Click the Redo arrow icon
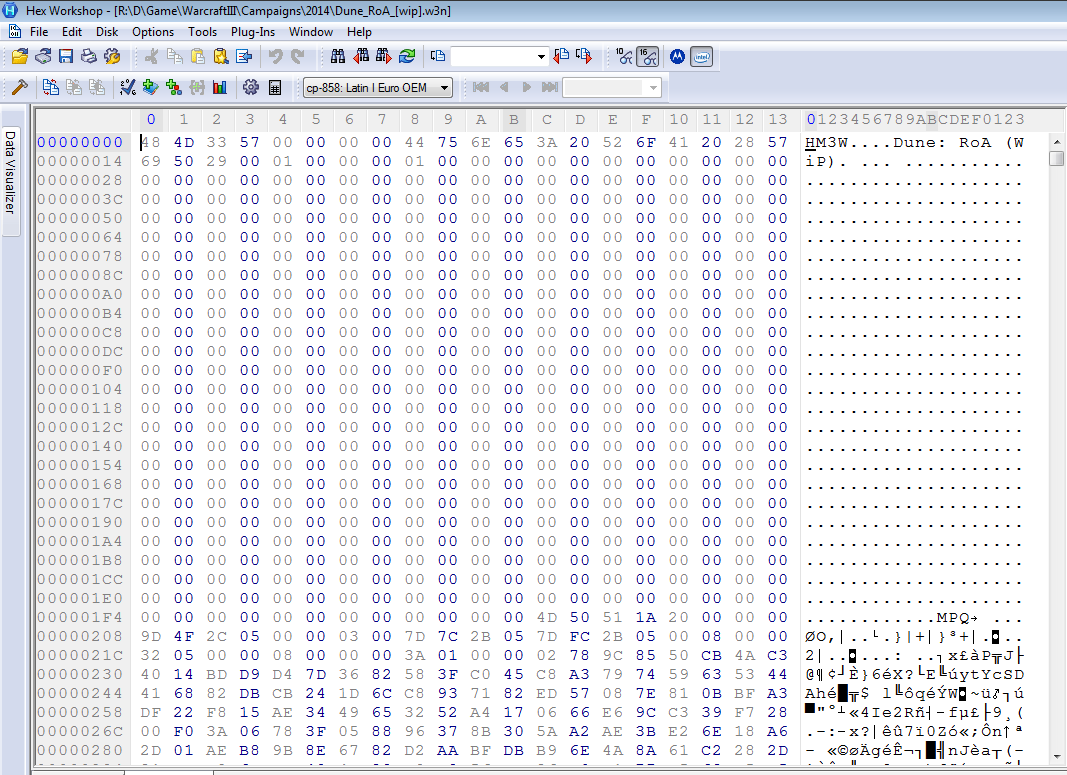Viewport: 1067px width, 775px height. point(298,56)
